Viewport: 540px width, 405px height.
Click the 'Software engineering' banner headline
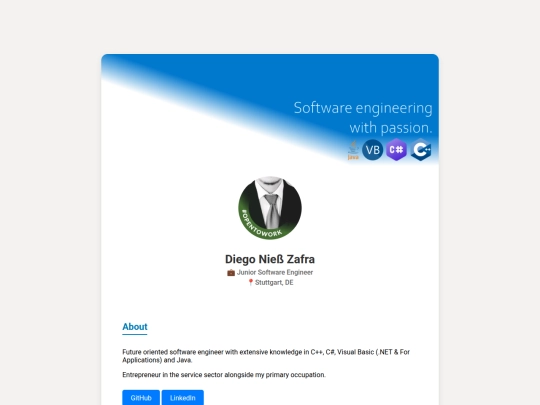click(x=363, y=108)
